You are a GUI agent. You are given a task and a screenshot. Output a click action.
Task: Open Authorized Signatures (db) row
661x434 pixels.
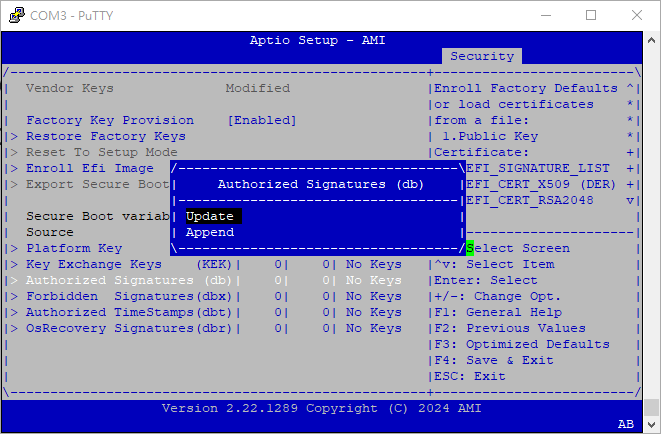point(129,280)
